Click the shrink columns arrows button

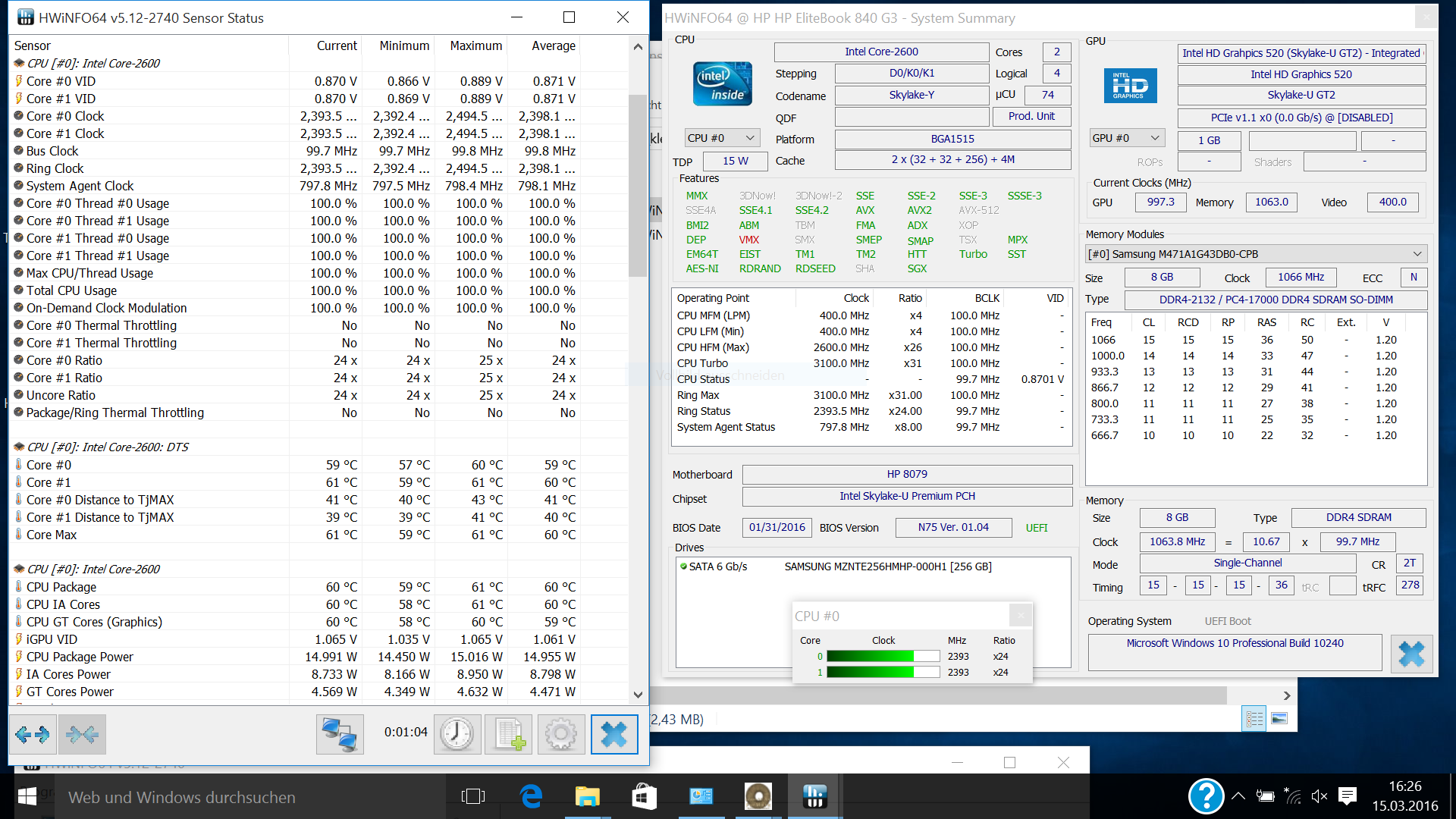[x=82, y=734]
